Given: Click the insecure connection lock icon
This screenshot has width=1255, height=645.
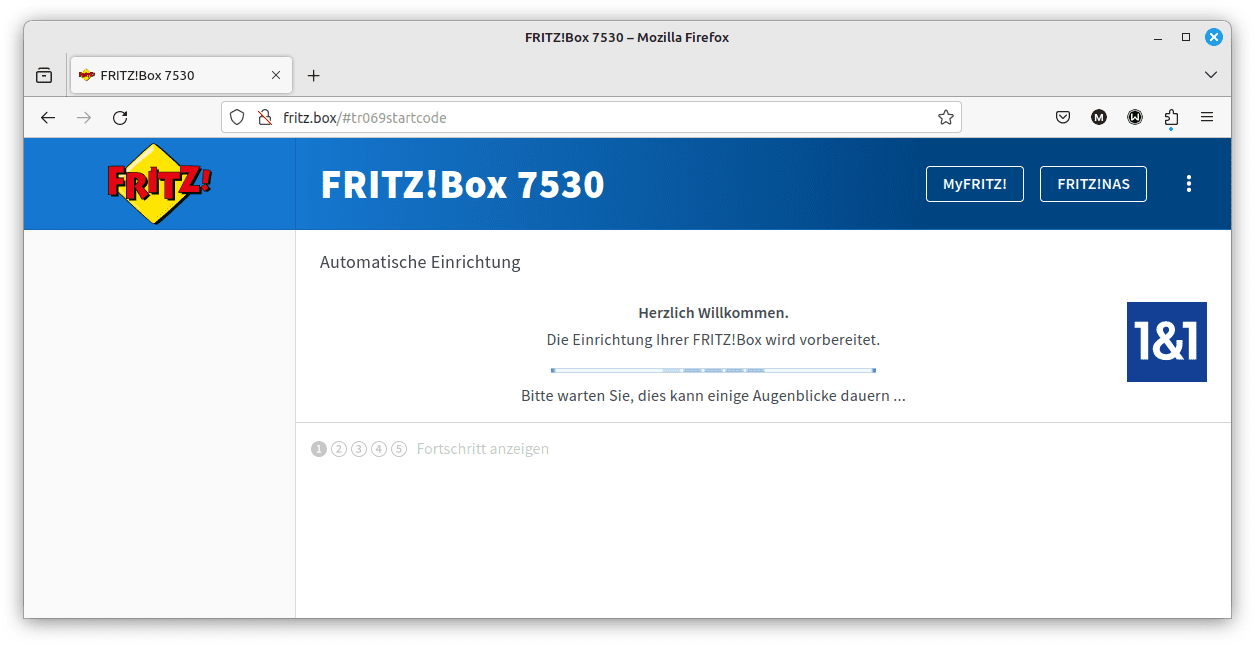Looking at the screenshot, I should (x=264, y=118).
